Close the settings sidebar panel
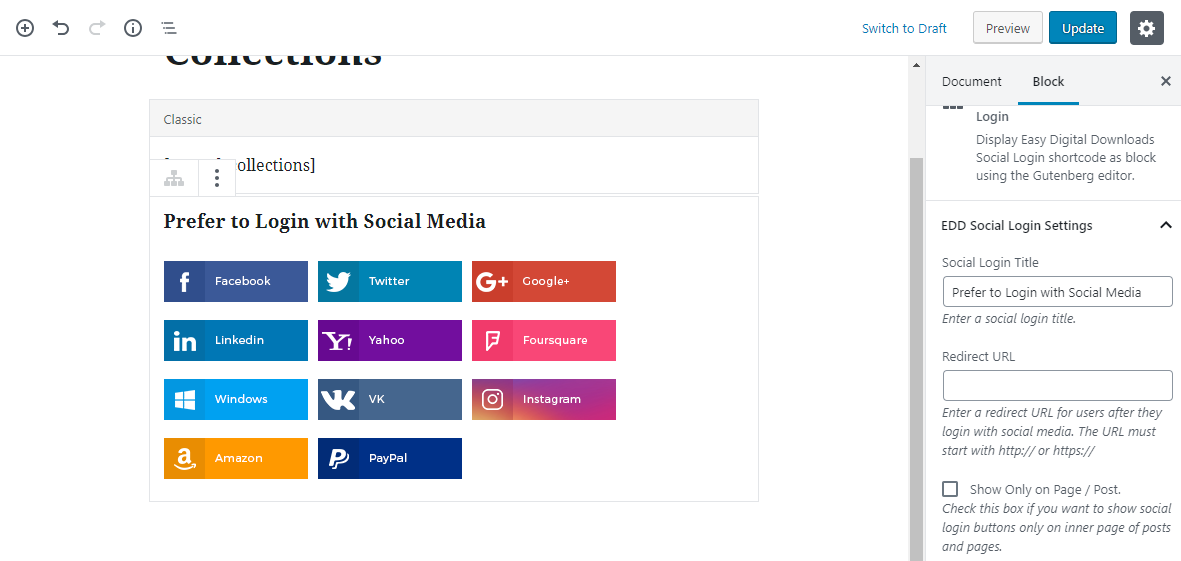Viewport: 1181px width, 561px height. (x=1165, y=82)
